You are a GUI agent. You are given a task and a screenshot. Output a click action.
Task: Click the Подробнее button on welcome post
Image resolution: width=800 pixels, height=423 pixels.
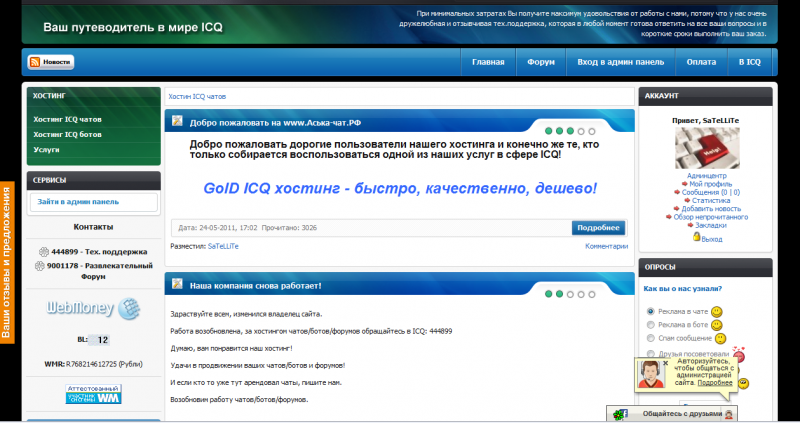598,228
